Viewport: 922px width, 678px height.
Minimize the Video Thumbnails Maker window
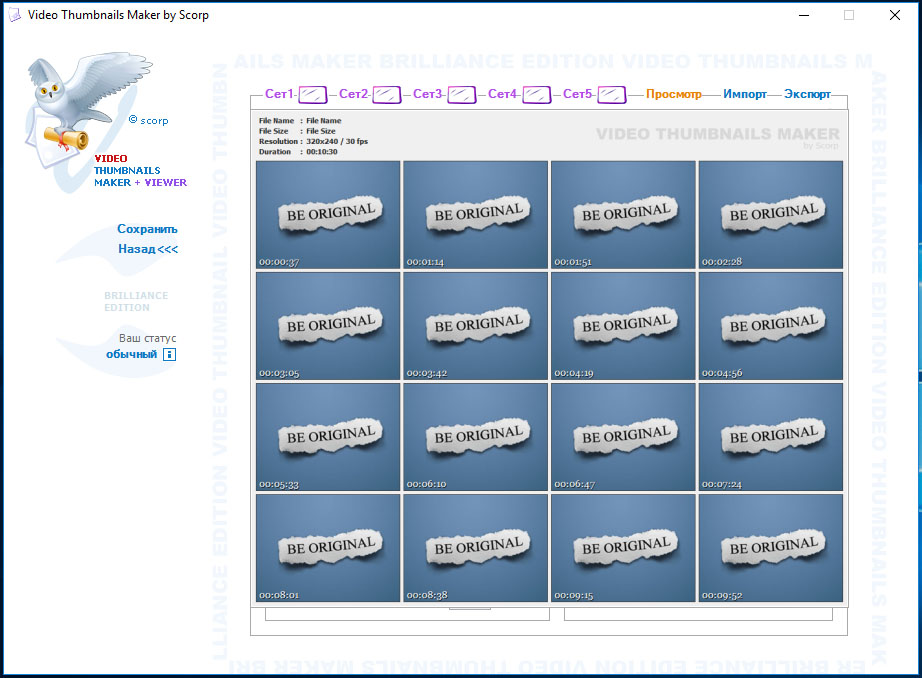tap(804, 15)
